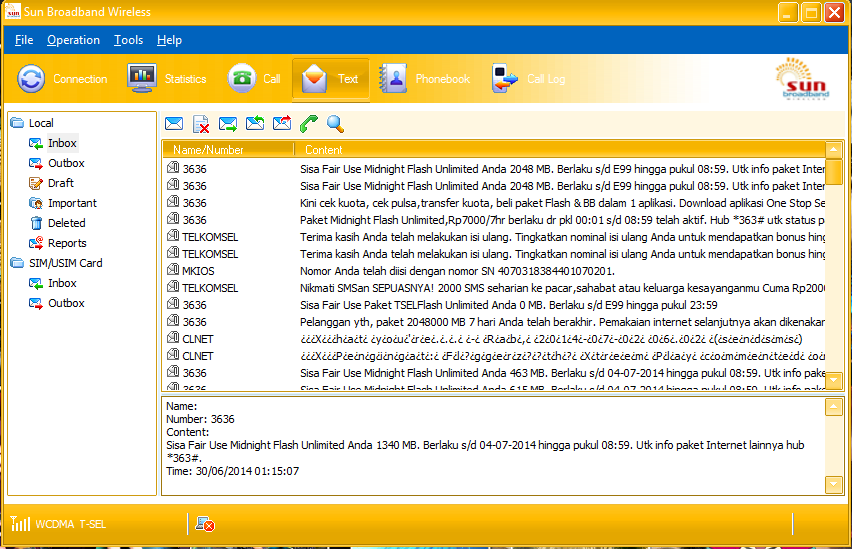This screenshot has height=549, width=852.
Task: Click the Time 30/06/2014 line in preview
Action: pos(233,471)
